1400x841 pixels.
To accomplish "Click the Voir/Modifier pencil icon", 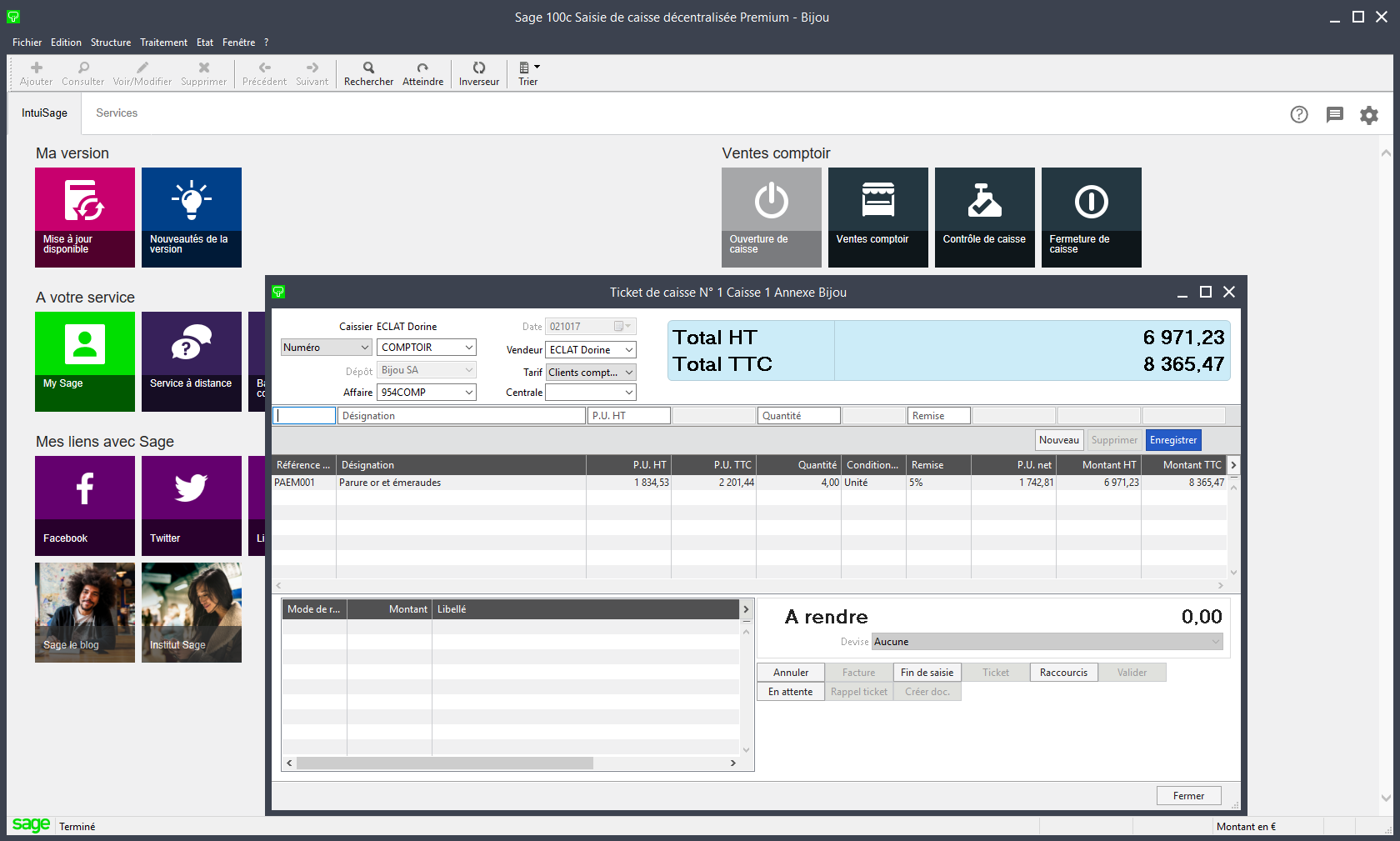I will click(142, 73).
